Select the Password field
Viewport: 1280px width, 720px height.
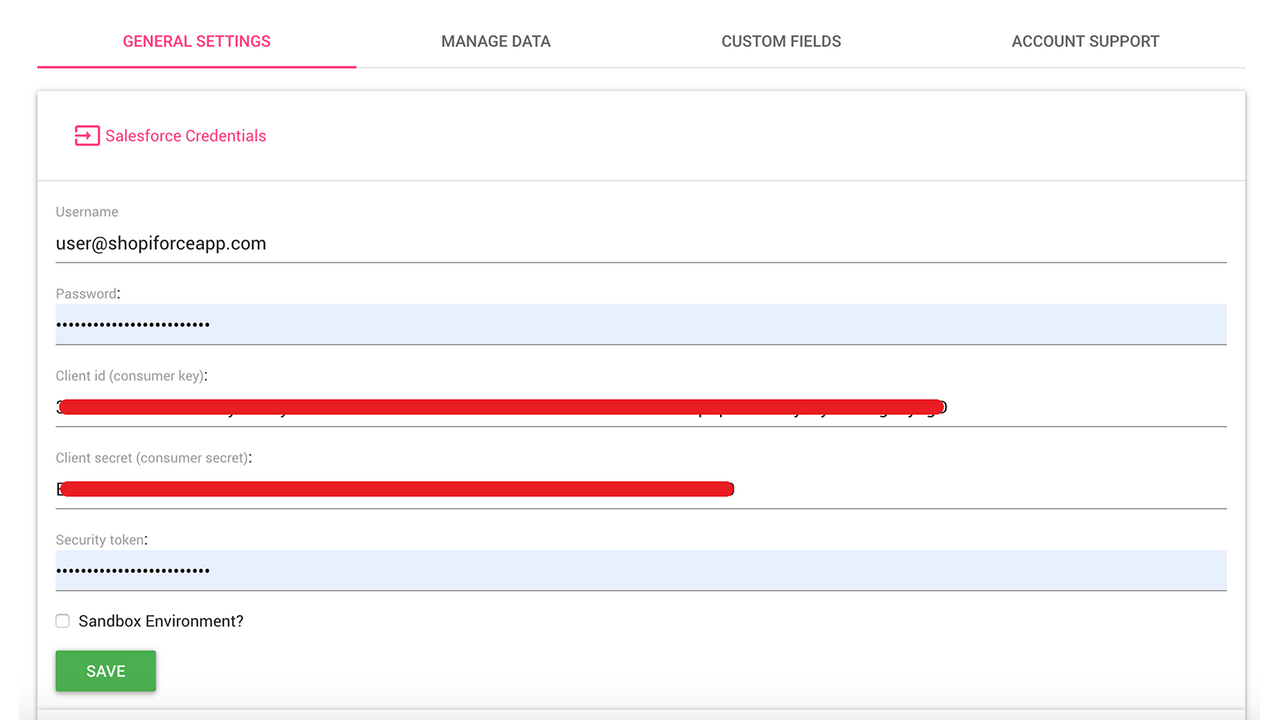(400, 324)
